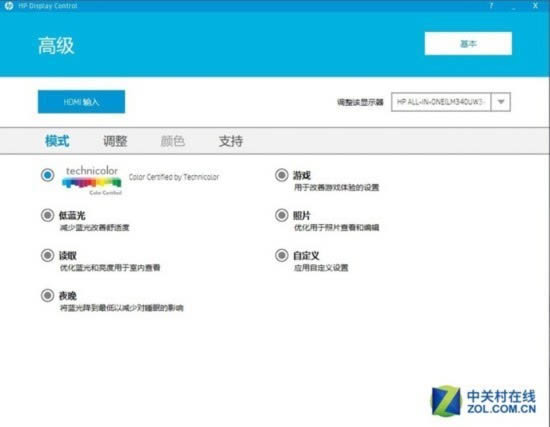This screenshot has height=427, width=550.
Task: Click the 'HP Display Control' window title
Action: pyautogui.click(x=47, y=6)
